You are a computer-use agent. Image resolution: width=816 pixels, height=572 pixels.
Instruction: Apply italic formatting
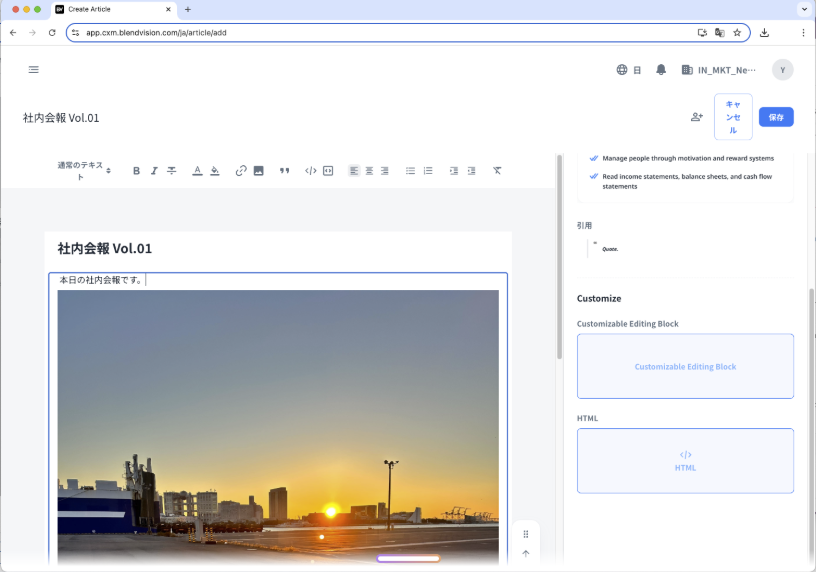point(154,171)
